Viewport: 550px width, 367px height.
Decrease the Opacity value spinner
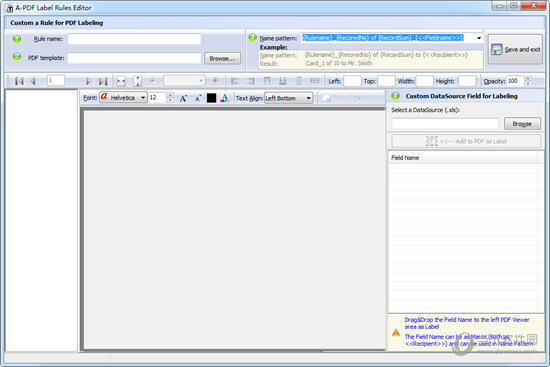(x=528, y=84)
